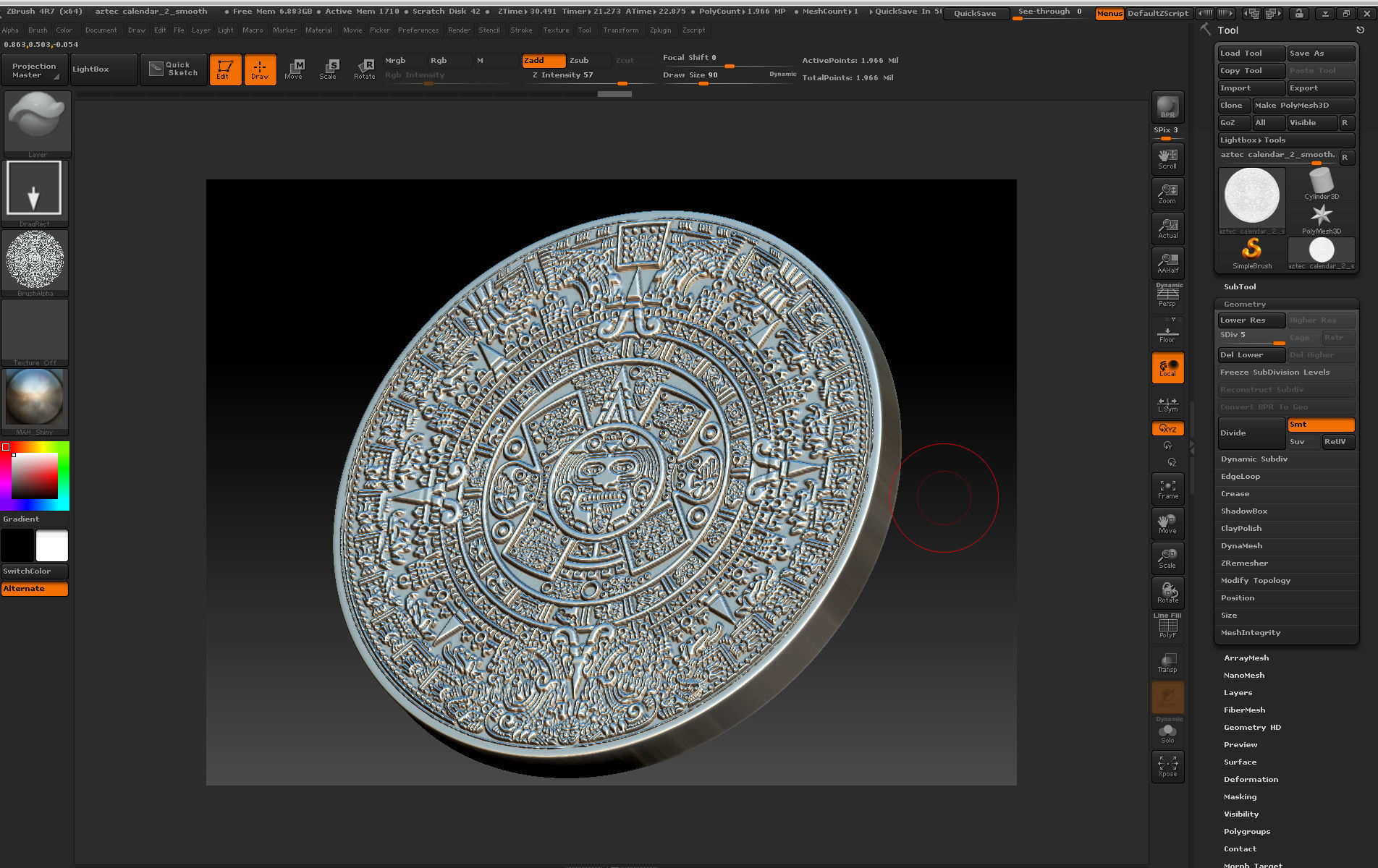The width and height of the screenshot is (1378, 868).
Task: Toggle the Smt smooth option
Action: (1321, 425)
